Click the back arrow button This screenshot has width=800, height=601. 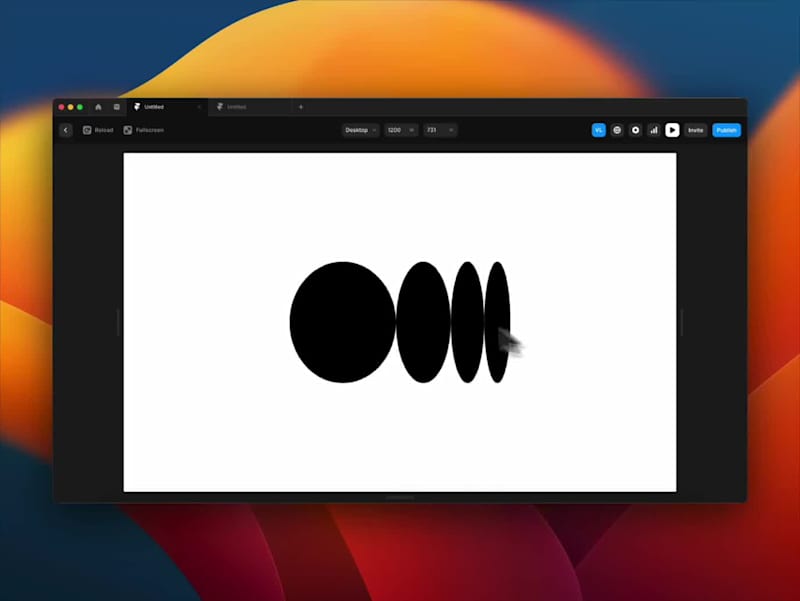tap(65, 130)
